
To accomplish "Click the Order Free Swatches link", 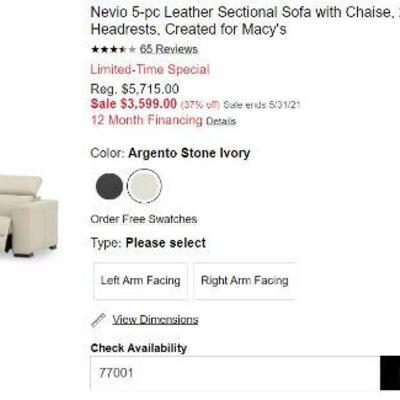I will tap(144, 219).
